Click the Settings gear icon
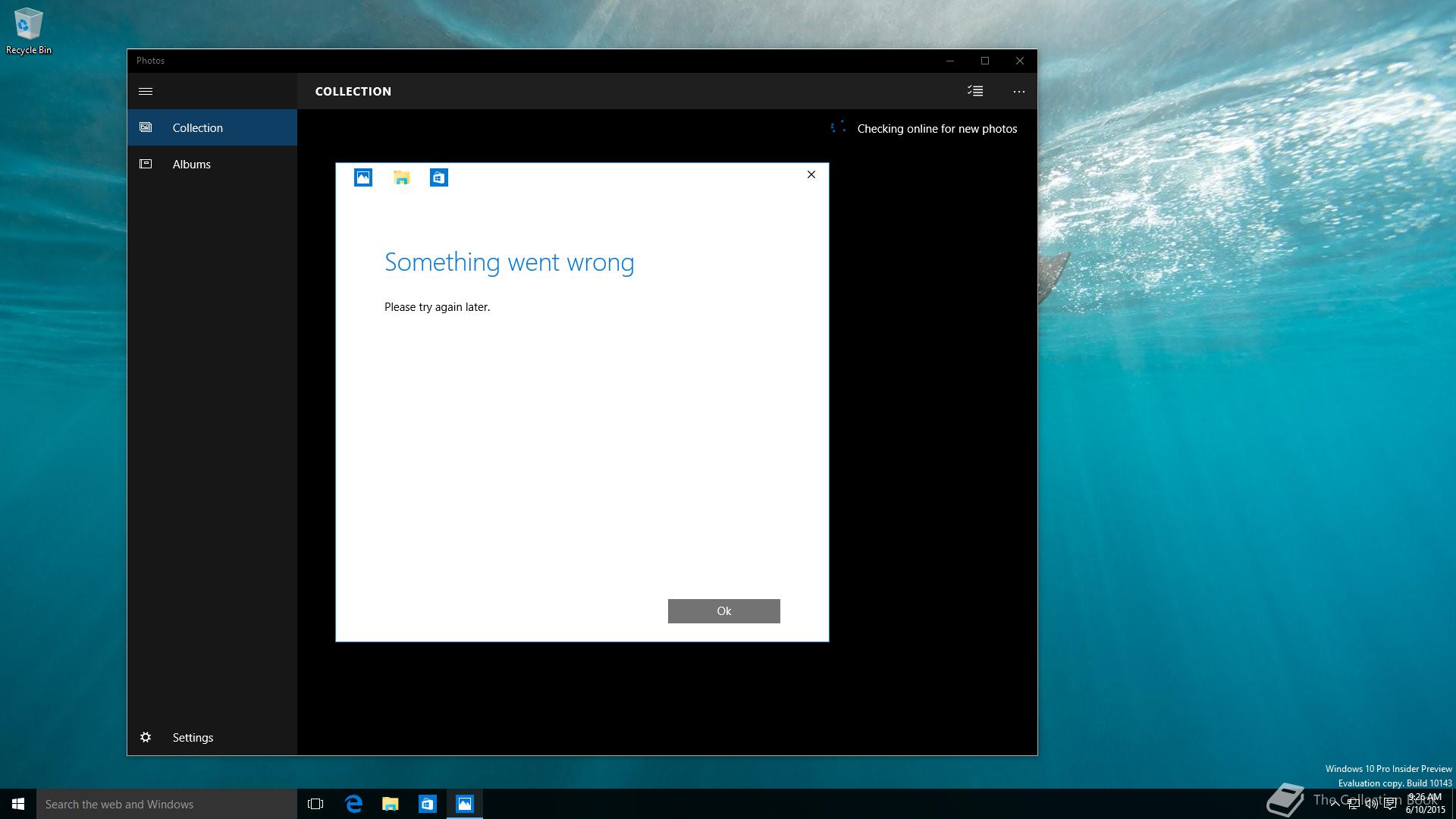This screenshot has height=819, width=1456. pos(146,737)
